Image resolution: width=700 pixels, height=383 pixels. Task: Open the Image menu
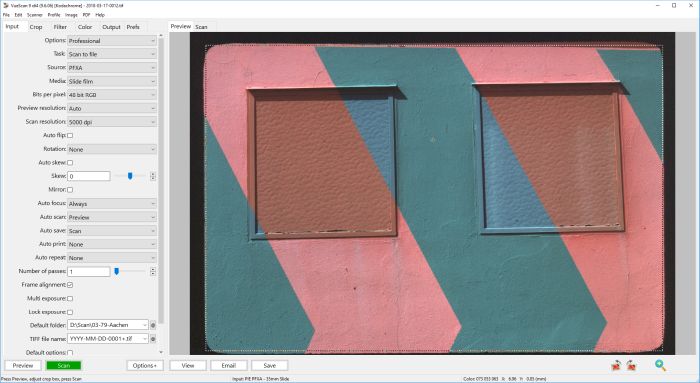click(x=71, y=15)
